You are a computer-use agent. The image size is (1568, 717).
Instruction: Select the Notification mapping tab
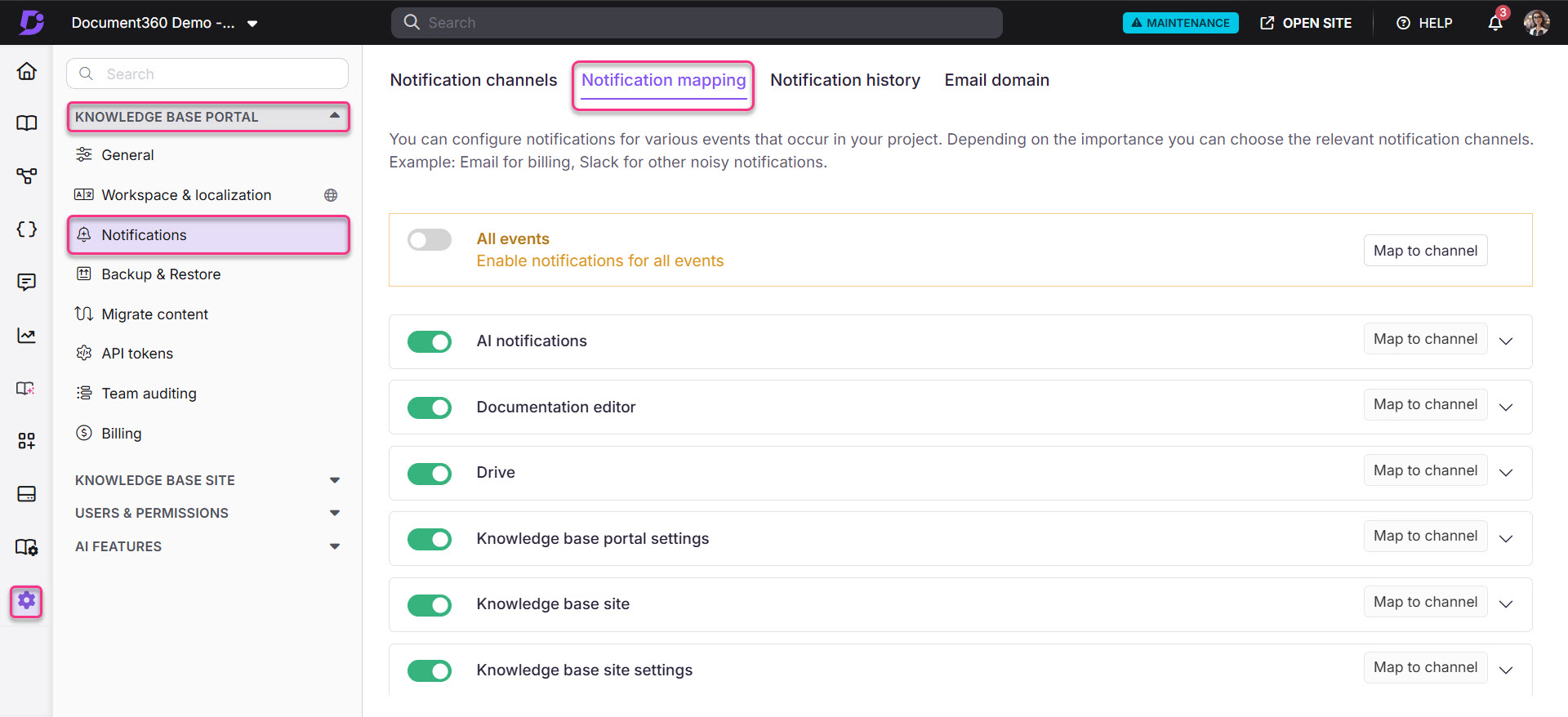click(663, 80)
